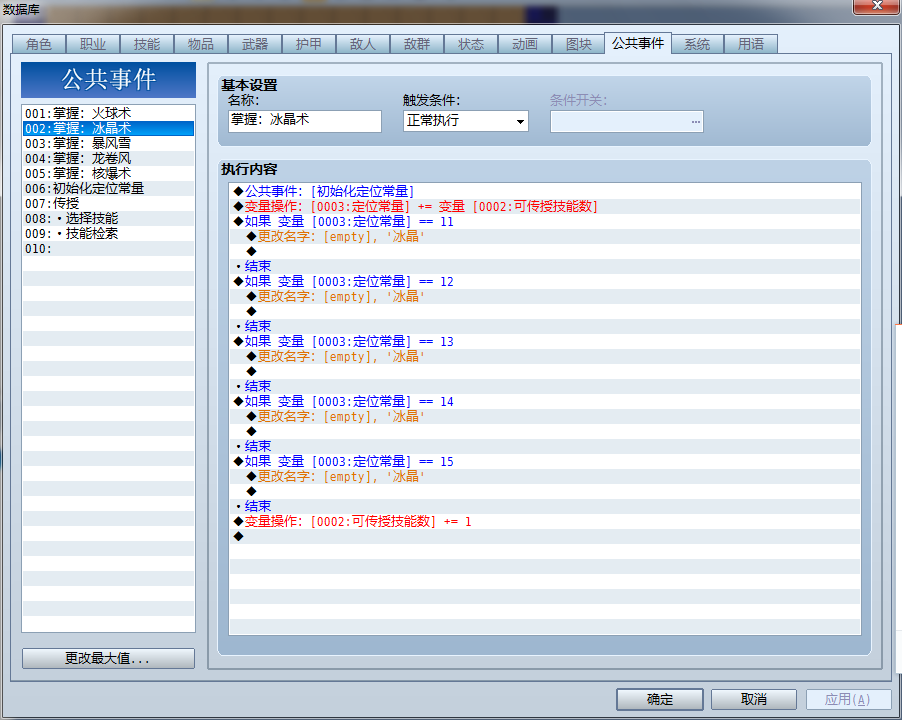Image resolution: width=902 pixels, height=720 pixels.
Task: Select command 公共事件:[初始化定位常量]
Action: click(545, 192)
